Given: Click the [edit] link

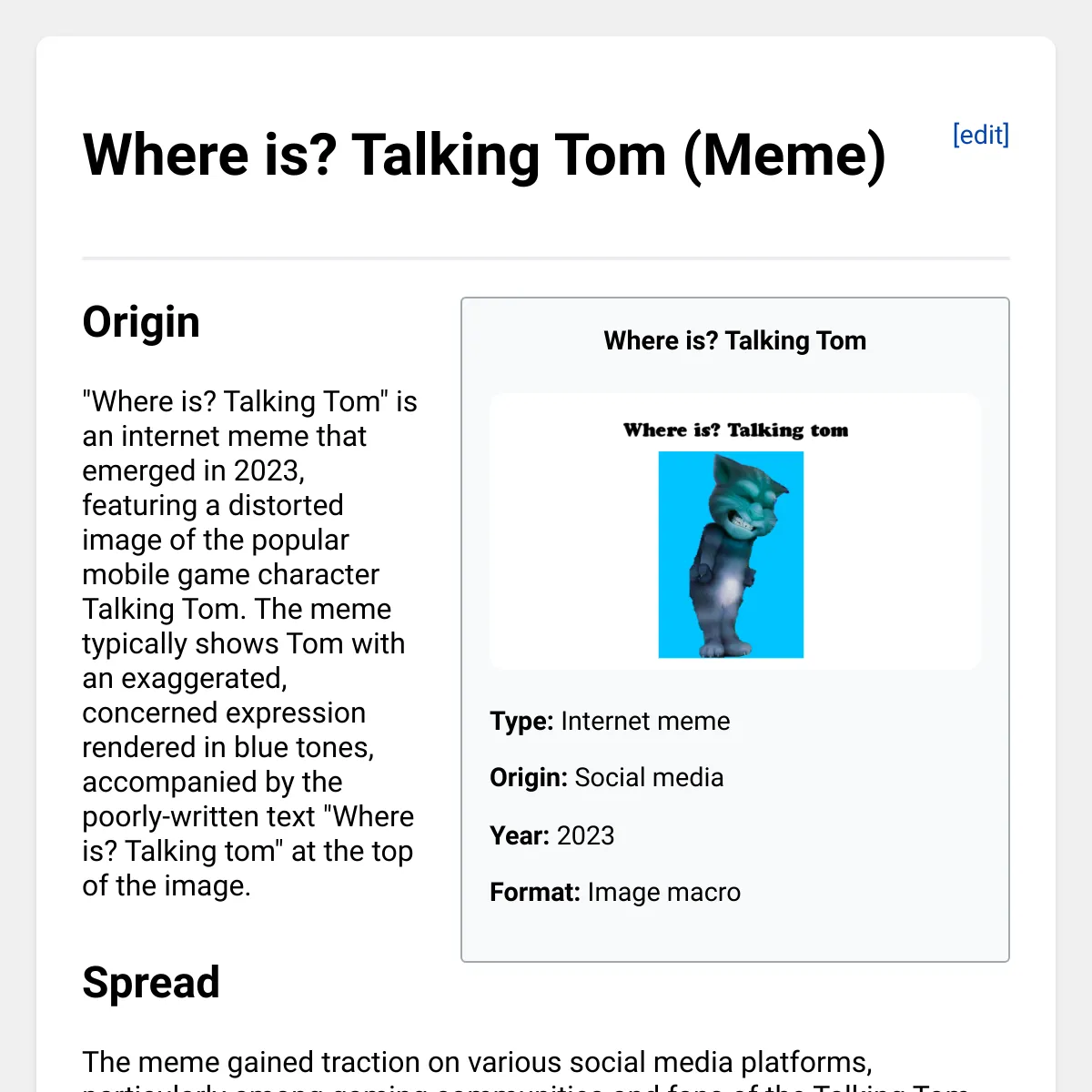Looking at the screenshot, I should 980,135.
